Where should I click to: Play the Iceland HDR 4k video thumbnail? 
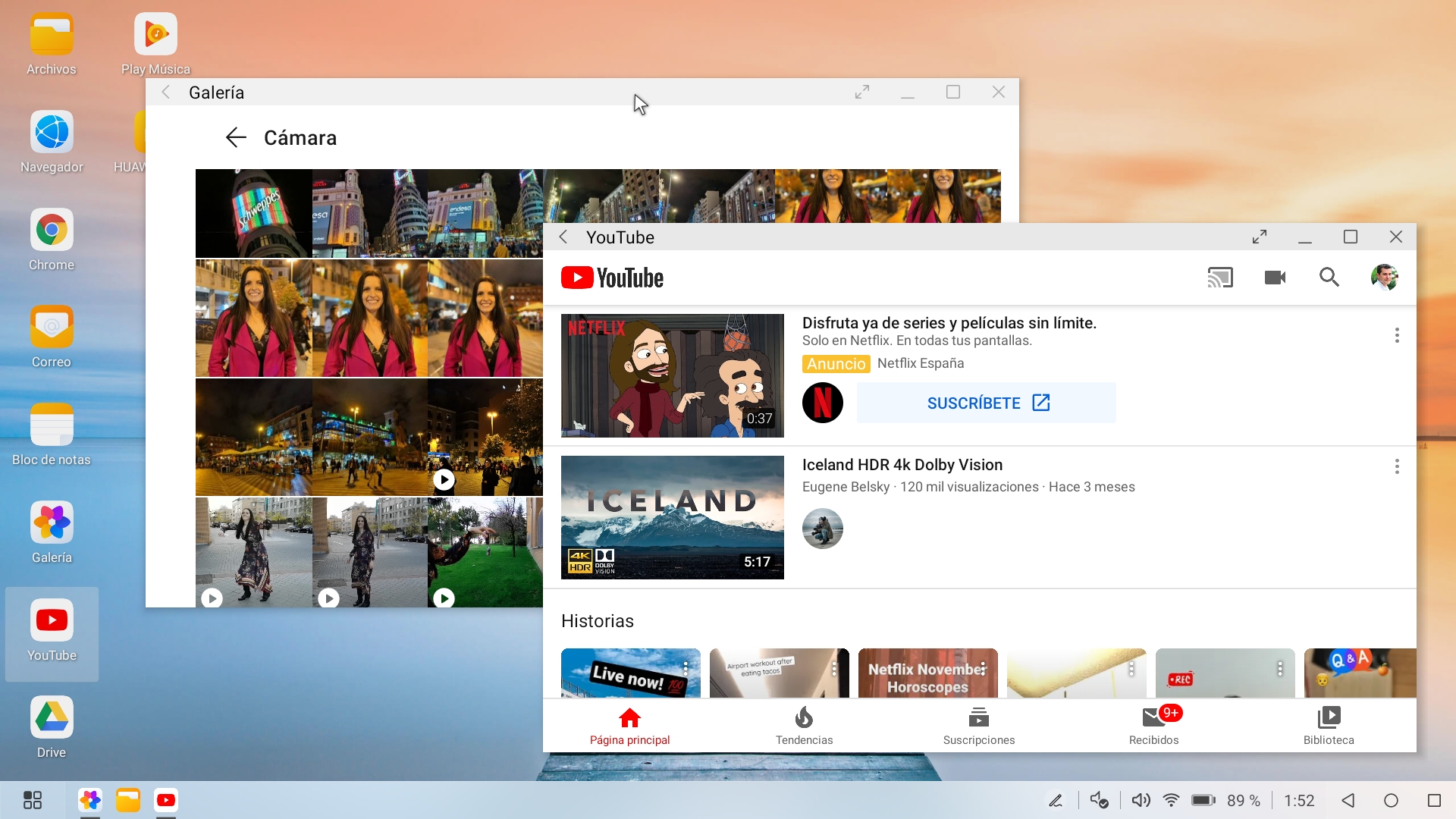673,517
